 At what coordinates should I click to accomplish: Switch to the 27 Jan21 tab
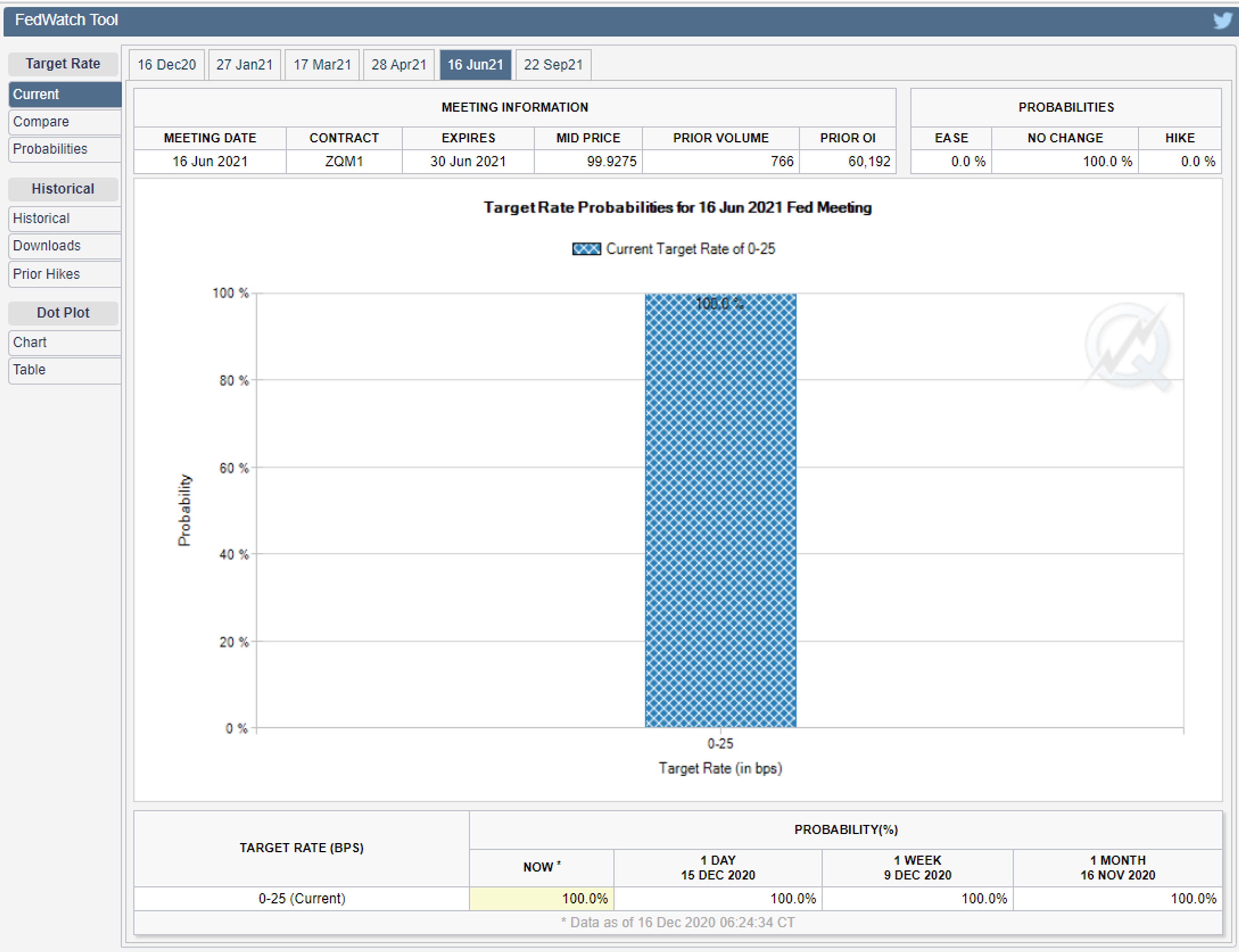pyautogui.click(x=244, y=65)
